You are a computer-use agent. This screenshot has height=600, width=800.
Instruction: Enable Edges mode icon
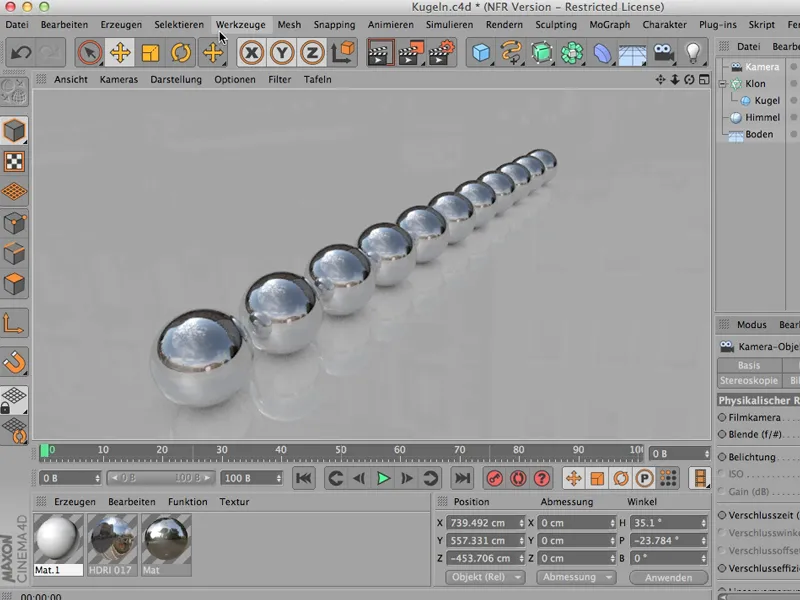pos(14,254)
